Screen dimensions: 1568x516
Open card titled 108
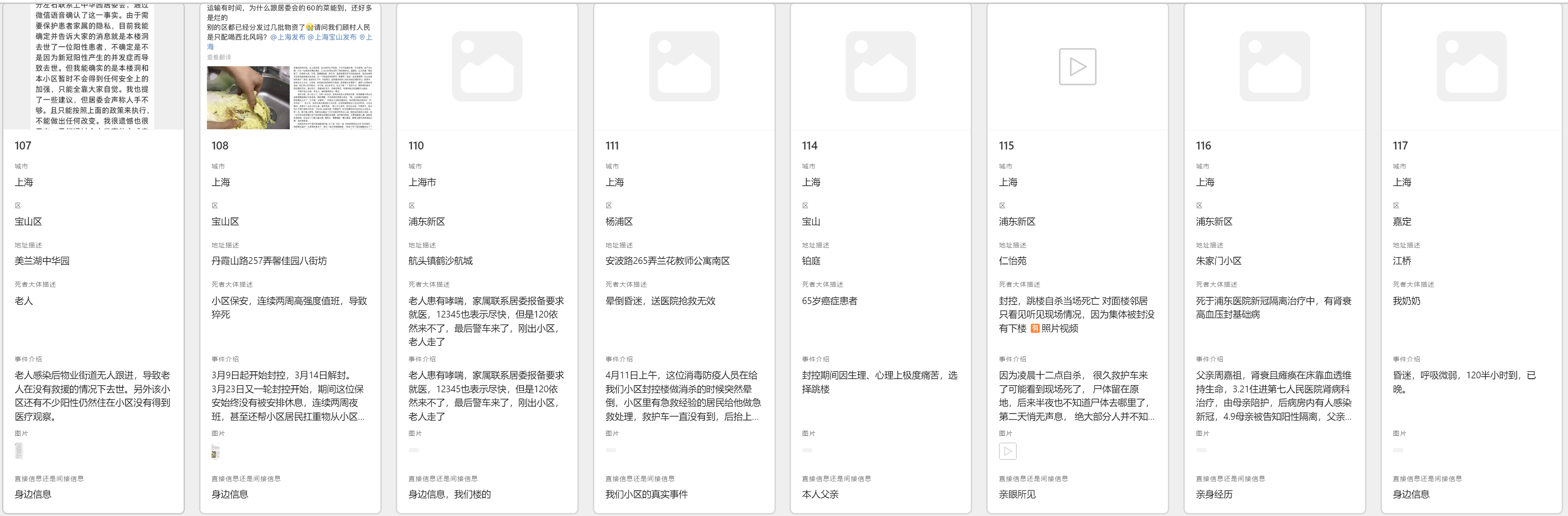click(x=220, y=146)
